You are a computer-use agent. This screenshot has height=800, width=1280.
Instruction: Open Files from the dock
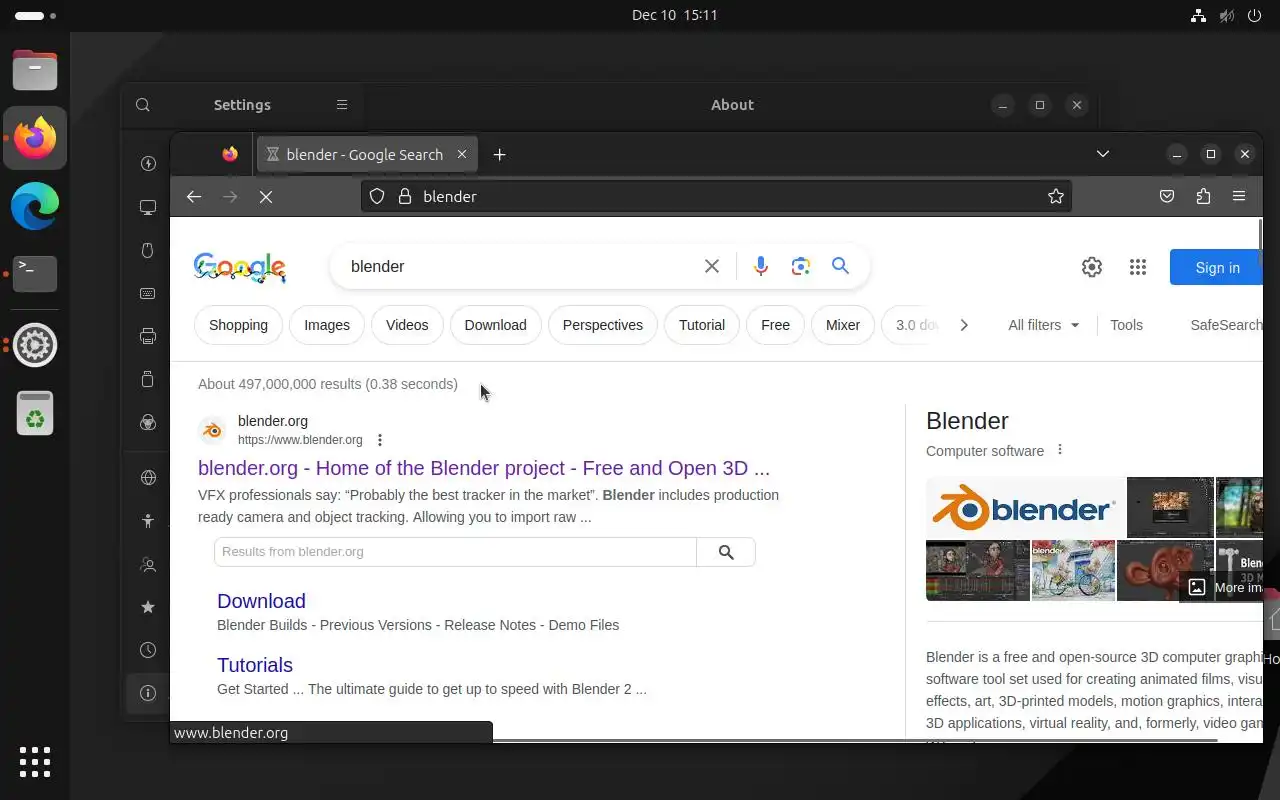coord(35,70)
